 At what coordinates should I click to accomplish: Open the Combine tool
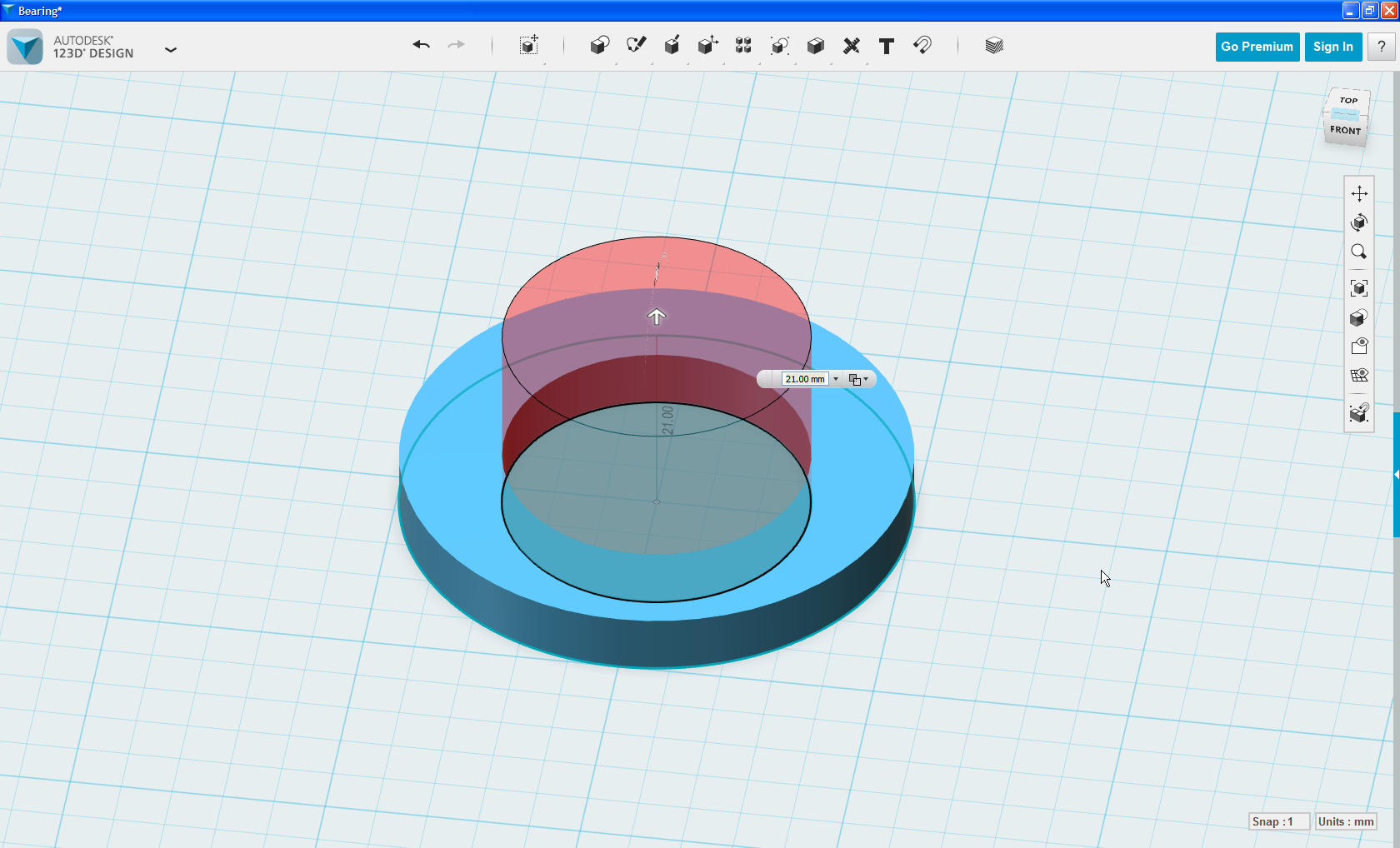click(x=816, y=46)
